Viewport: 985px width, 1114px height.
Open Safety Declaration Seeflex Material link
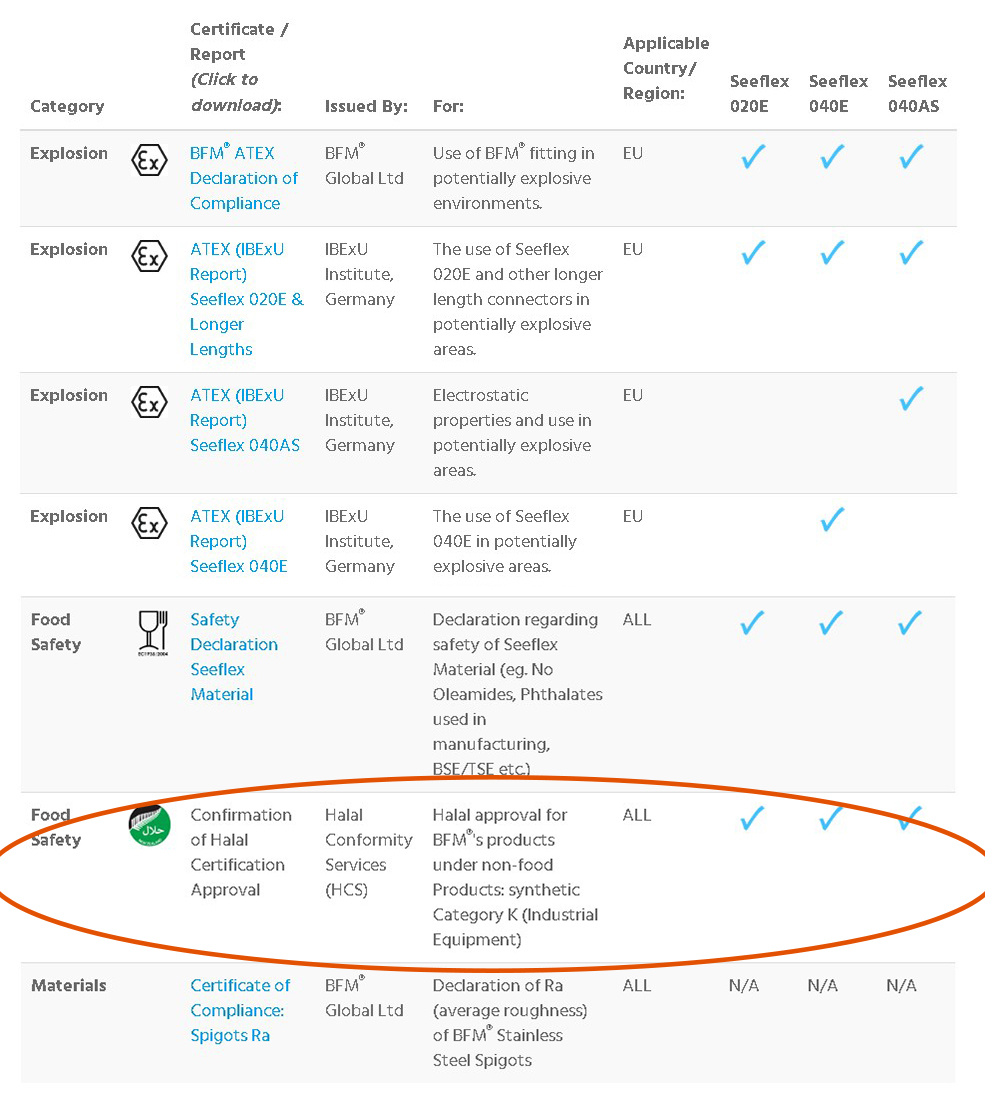tap(233, 657)
